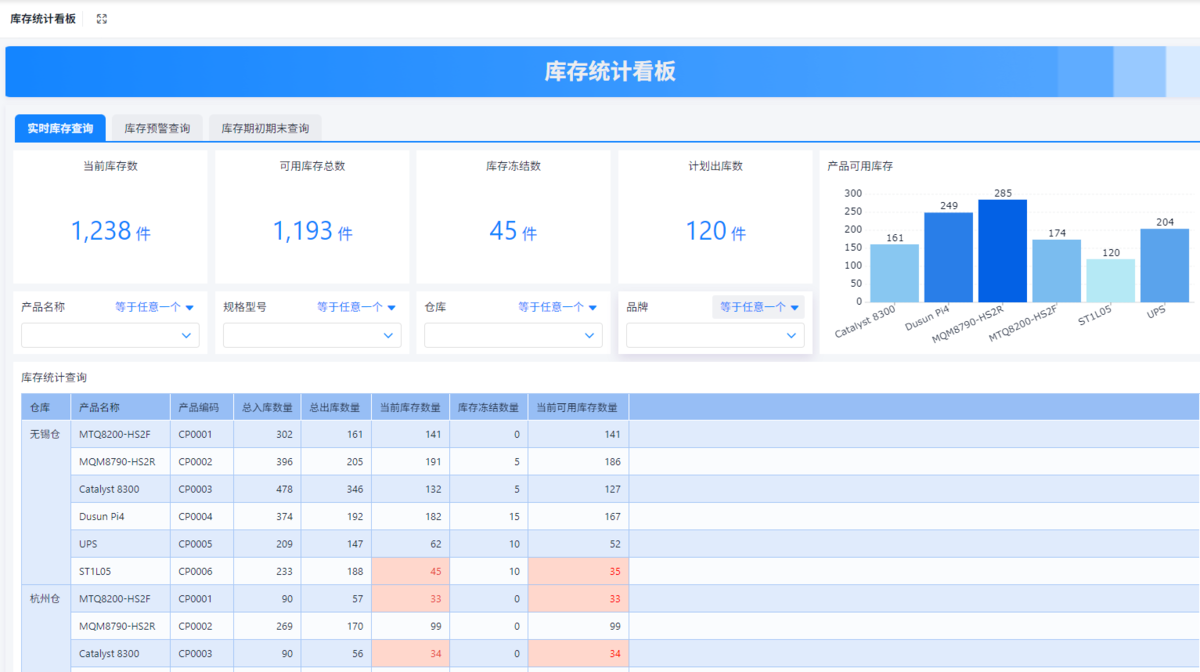This screenshot has height=672, width=1200.
Task: Click the MQM8790-HS2R bar showing 285
Action: (x=1002, y=251)
